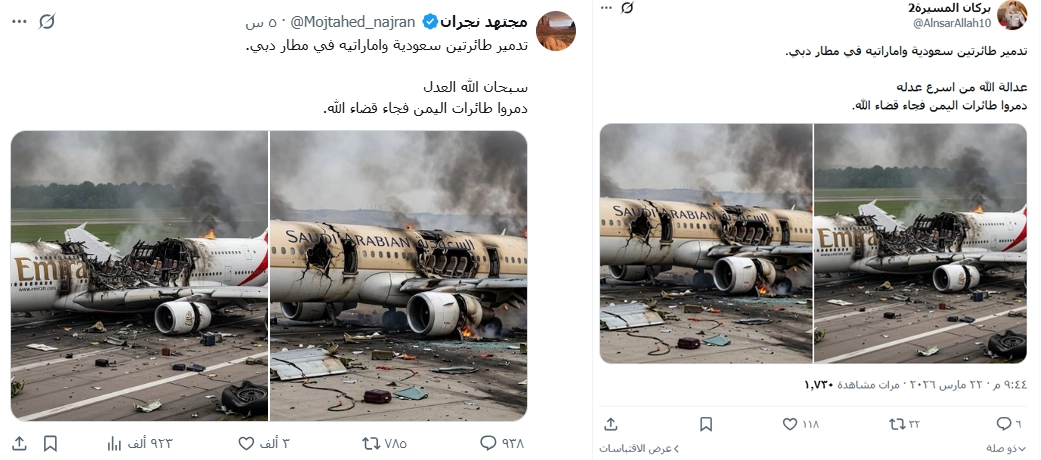This screenshot has height=460, width=1041.
Task: Open burning Emirates plane image on left tweet
Action: (139, 275)
